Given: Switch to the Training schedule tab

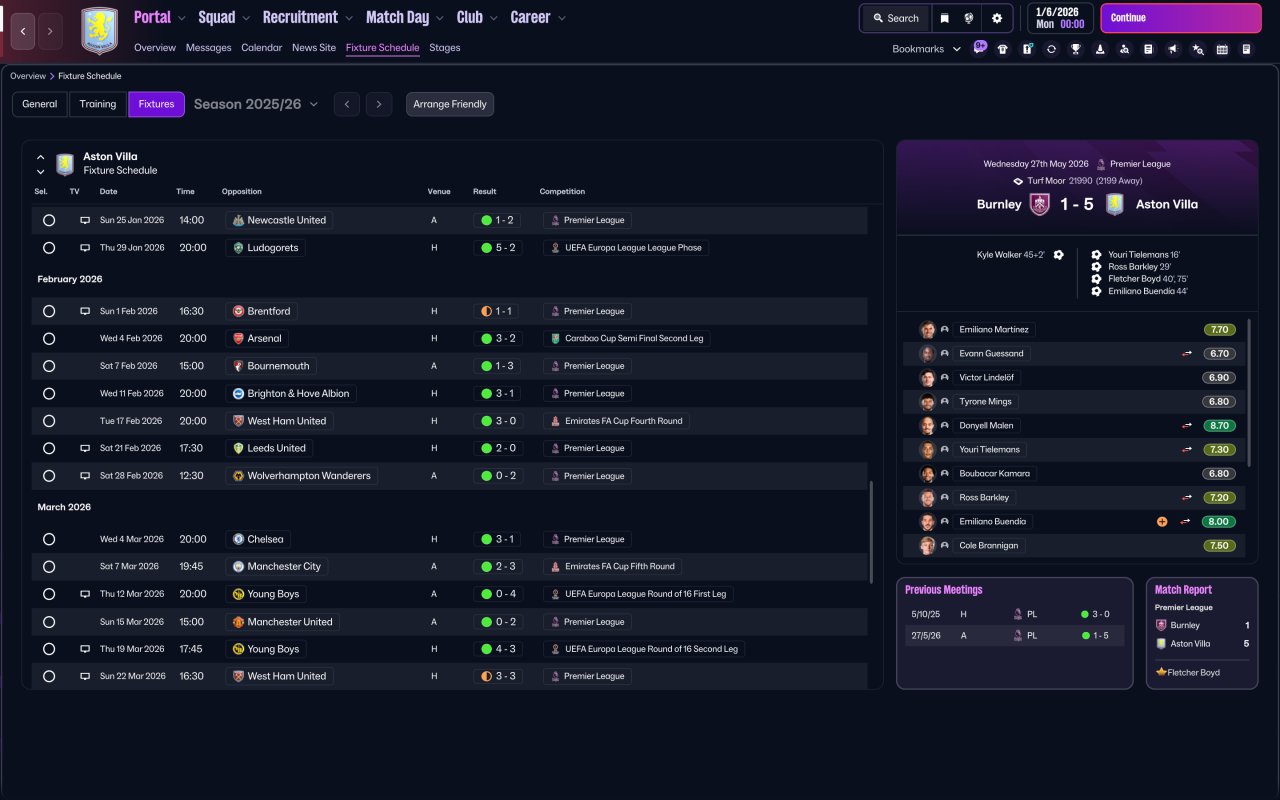Looking at the screenshot, I should click(x=98, y=104).
